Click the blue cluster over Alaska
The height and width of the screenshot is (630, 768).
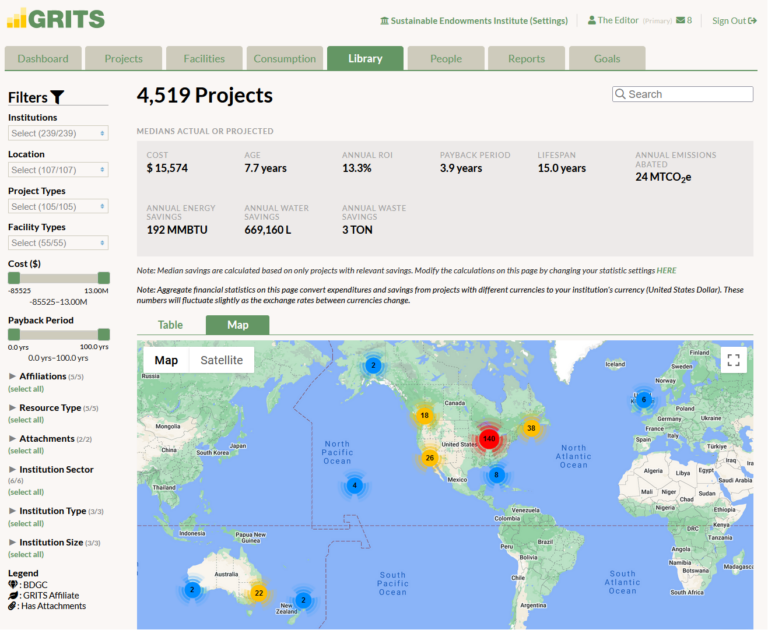coord(373,366)
